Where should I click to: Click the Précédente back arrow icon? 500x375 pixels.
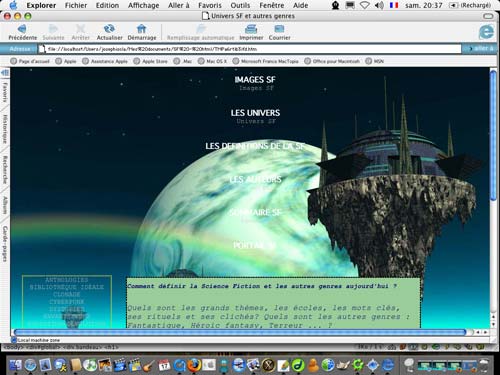pos(22,29)
